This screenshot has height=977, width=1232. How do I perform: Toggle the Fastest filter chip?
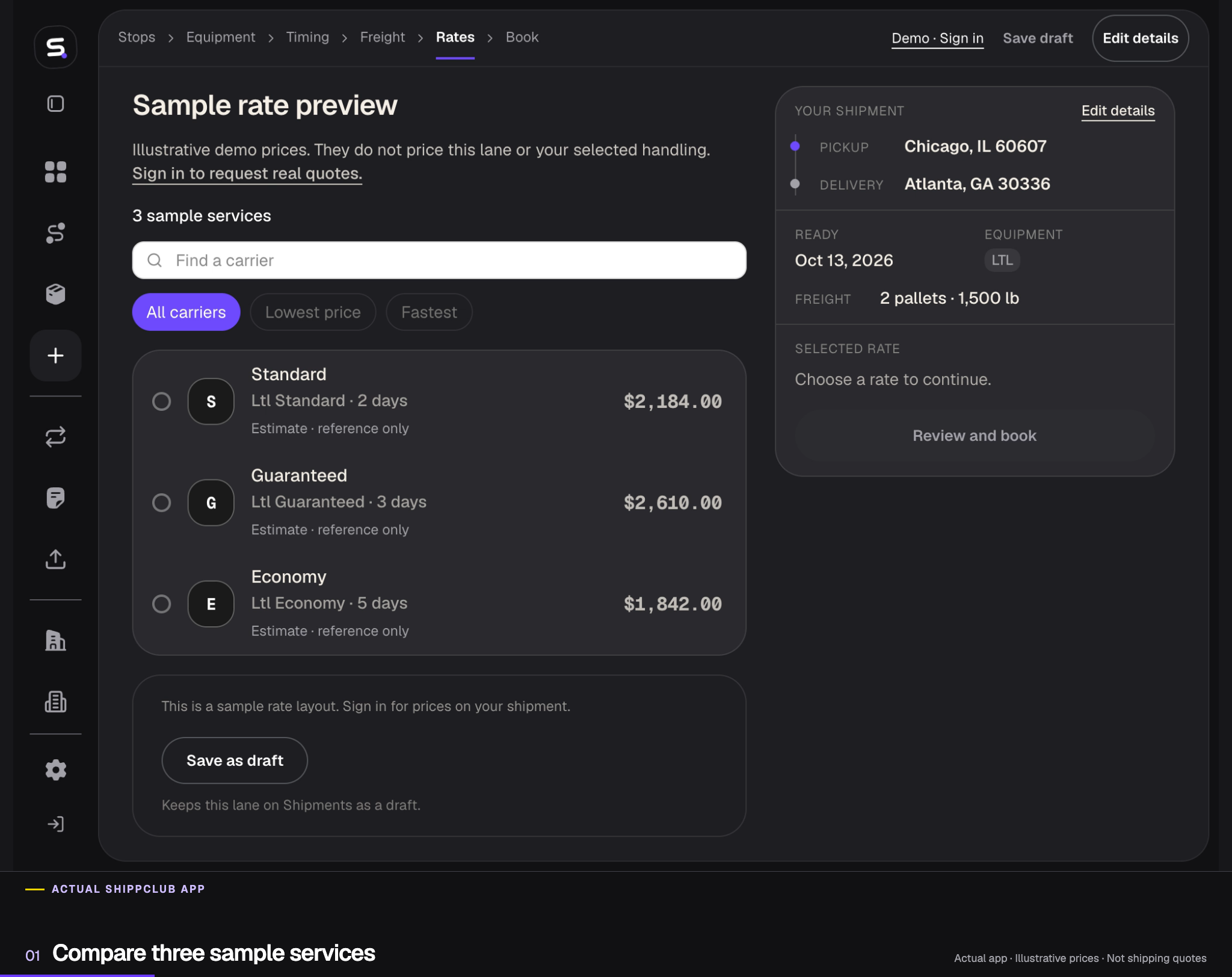point(429,312)
